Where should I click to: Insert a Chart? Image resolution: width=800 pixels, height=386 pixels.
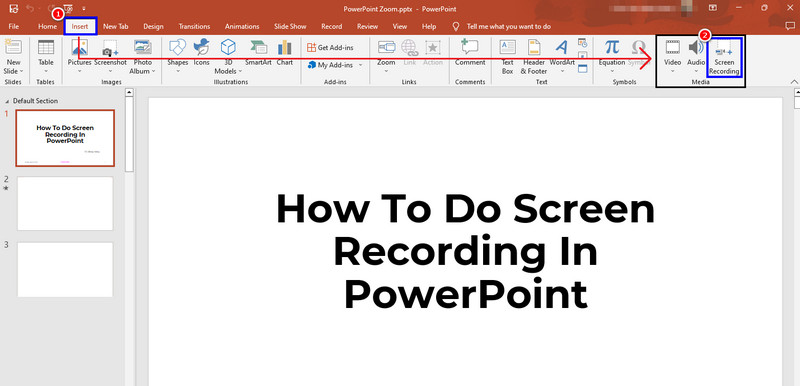[x=285, y=52]
